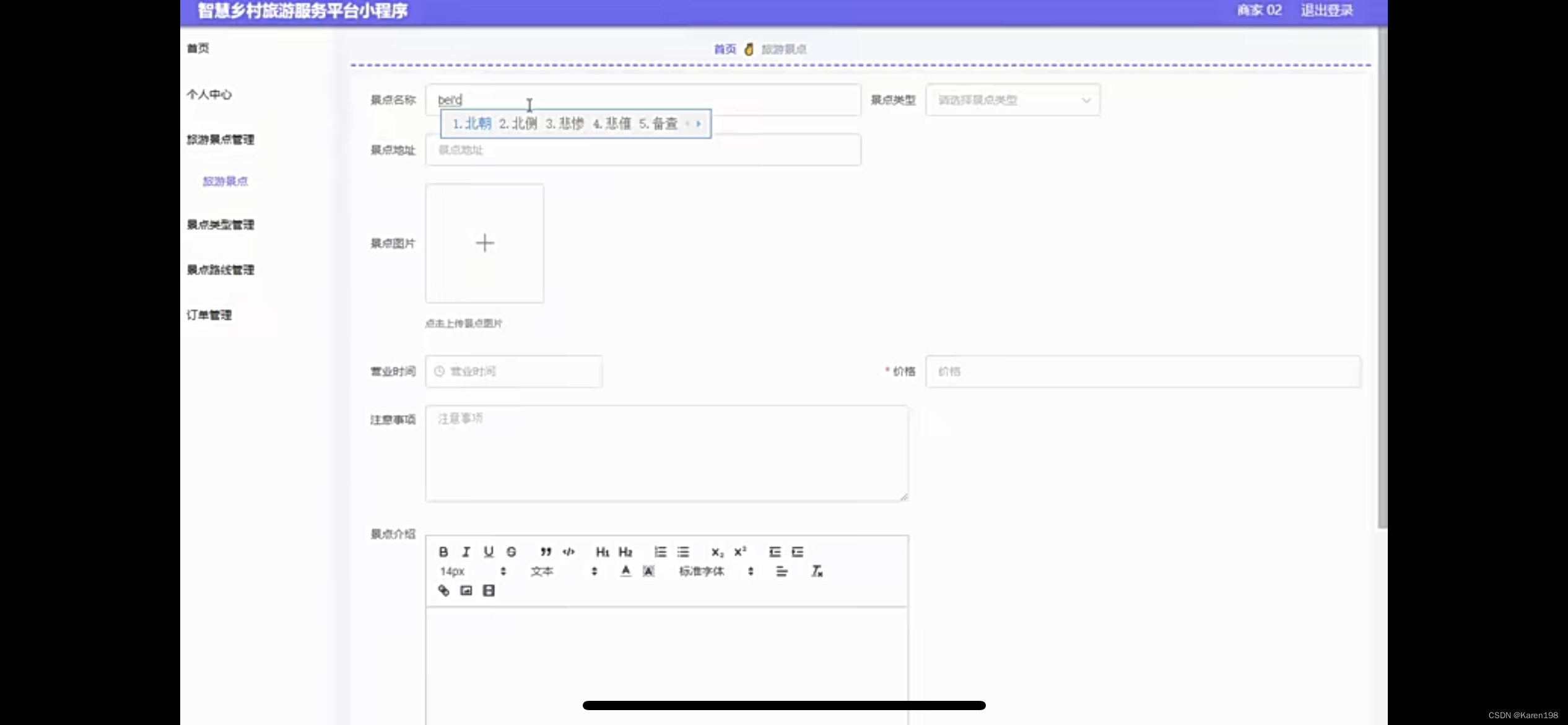Apply superscript formatting
This screenshot has width=1568, height=725.
740,551
